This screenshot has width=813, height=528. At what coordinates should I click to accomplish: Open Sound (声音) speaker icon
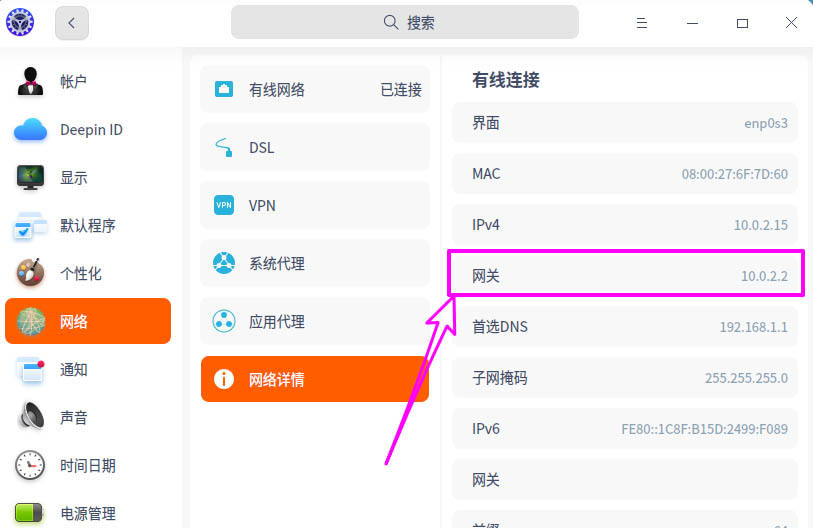pos(30,418)
